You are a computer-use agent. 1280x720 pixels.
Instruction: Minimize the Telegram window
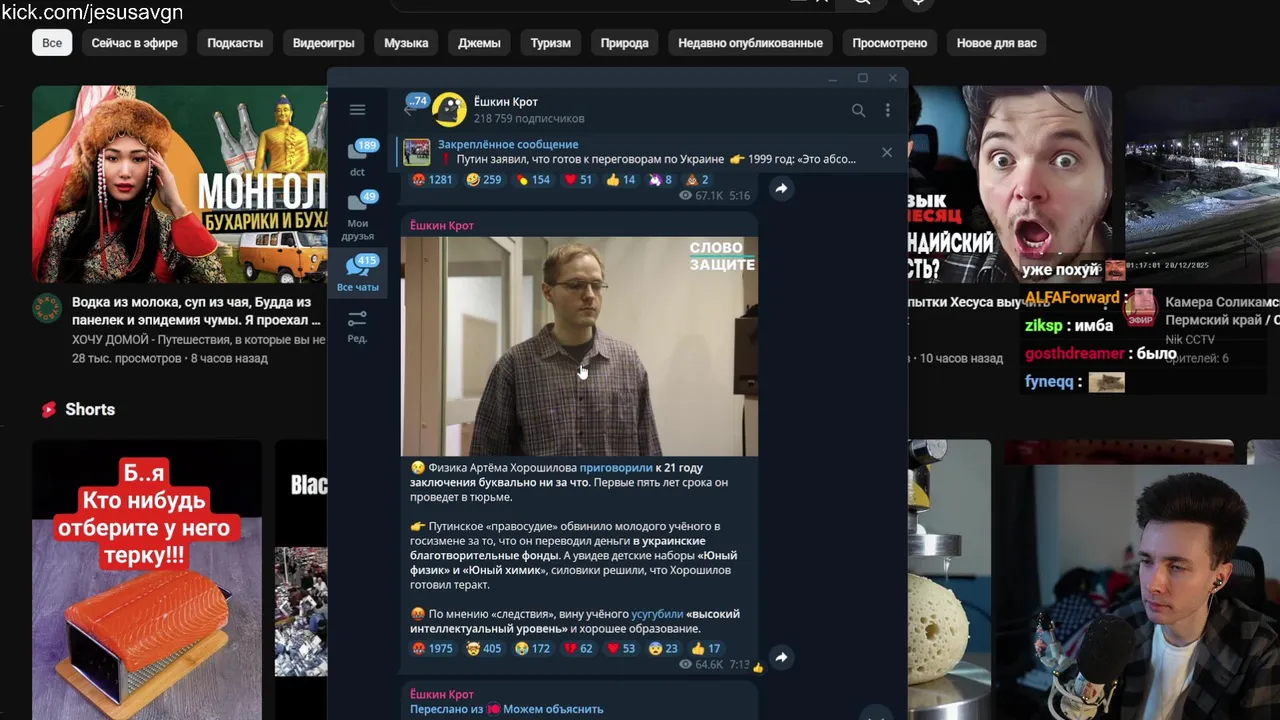click(x=832, y=78)
